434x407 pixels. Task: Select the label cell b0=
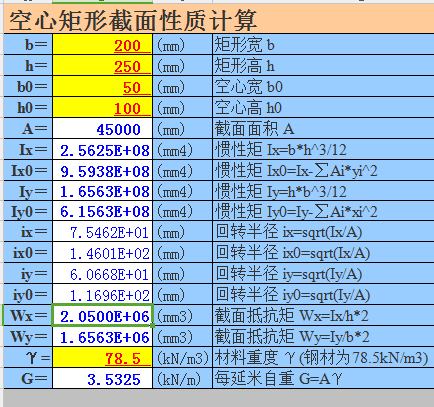[x=28, y=86]
